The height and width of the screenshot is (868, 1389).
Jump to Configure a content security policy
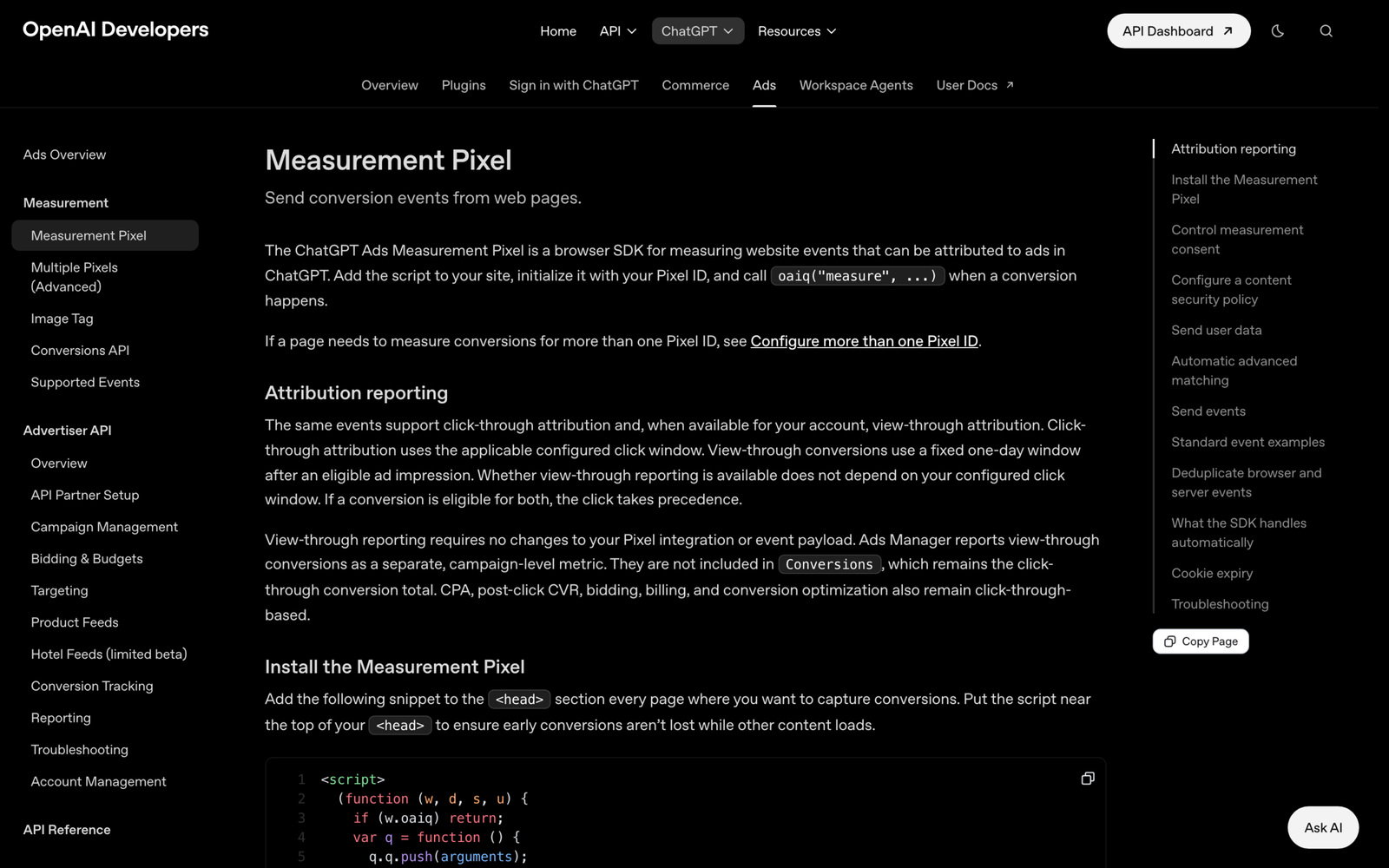pos(1231,290)
